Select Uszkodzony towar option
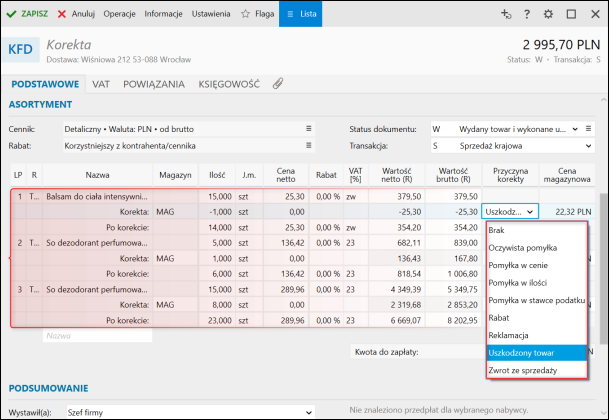 coord(536,353)
